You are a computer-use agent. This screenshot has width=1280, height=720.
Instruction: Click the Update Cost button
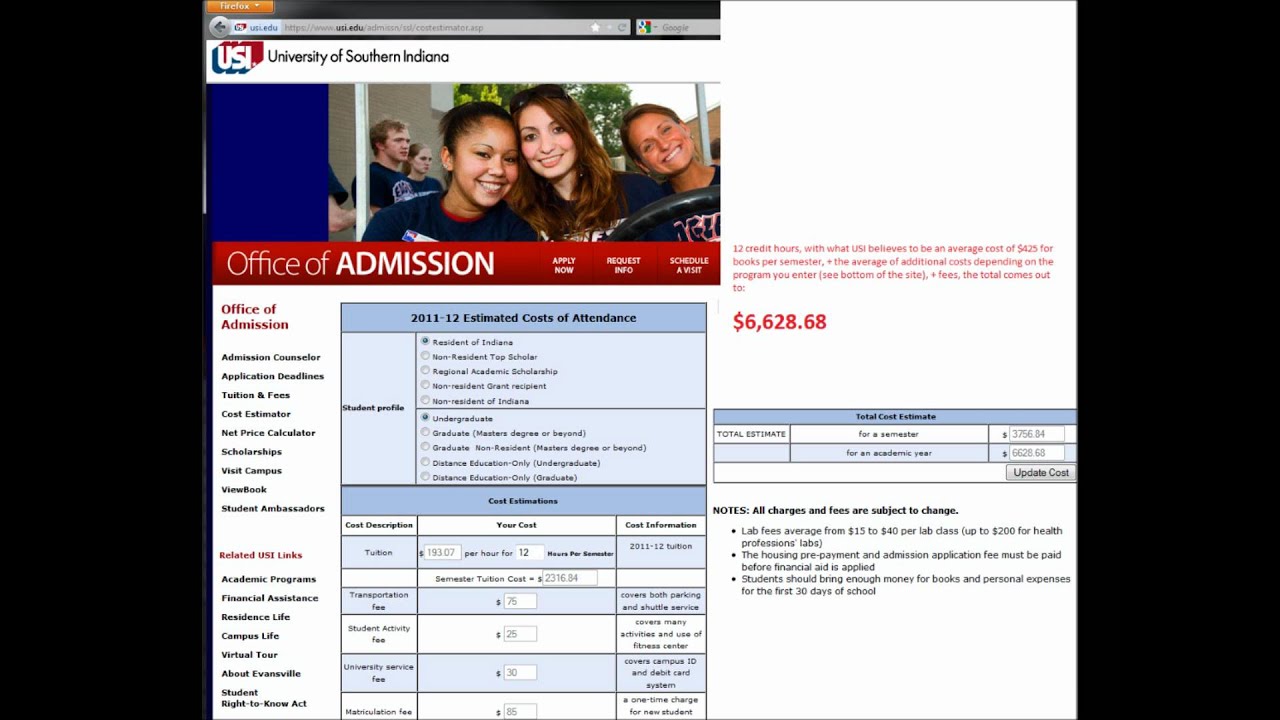(1041, 473)
